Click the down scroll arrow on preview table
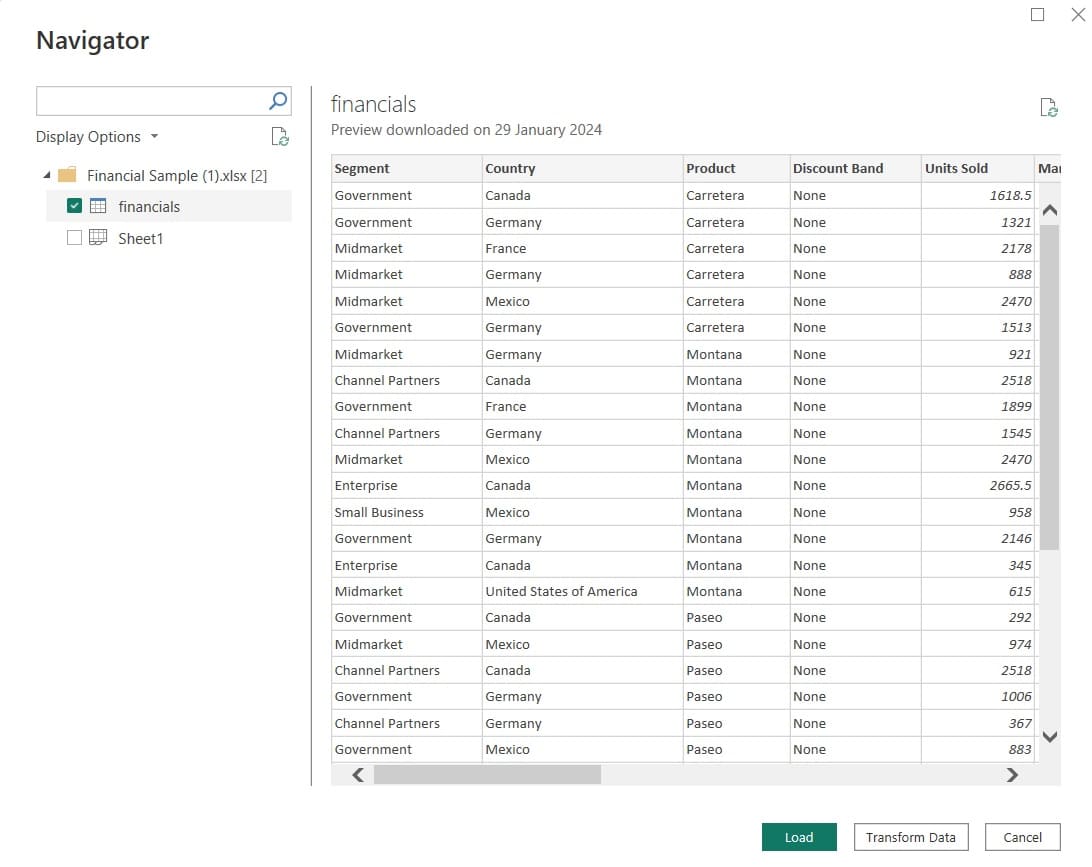 click(1049, 737)
